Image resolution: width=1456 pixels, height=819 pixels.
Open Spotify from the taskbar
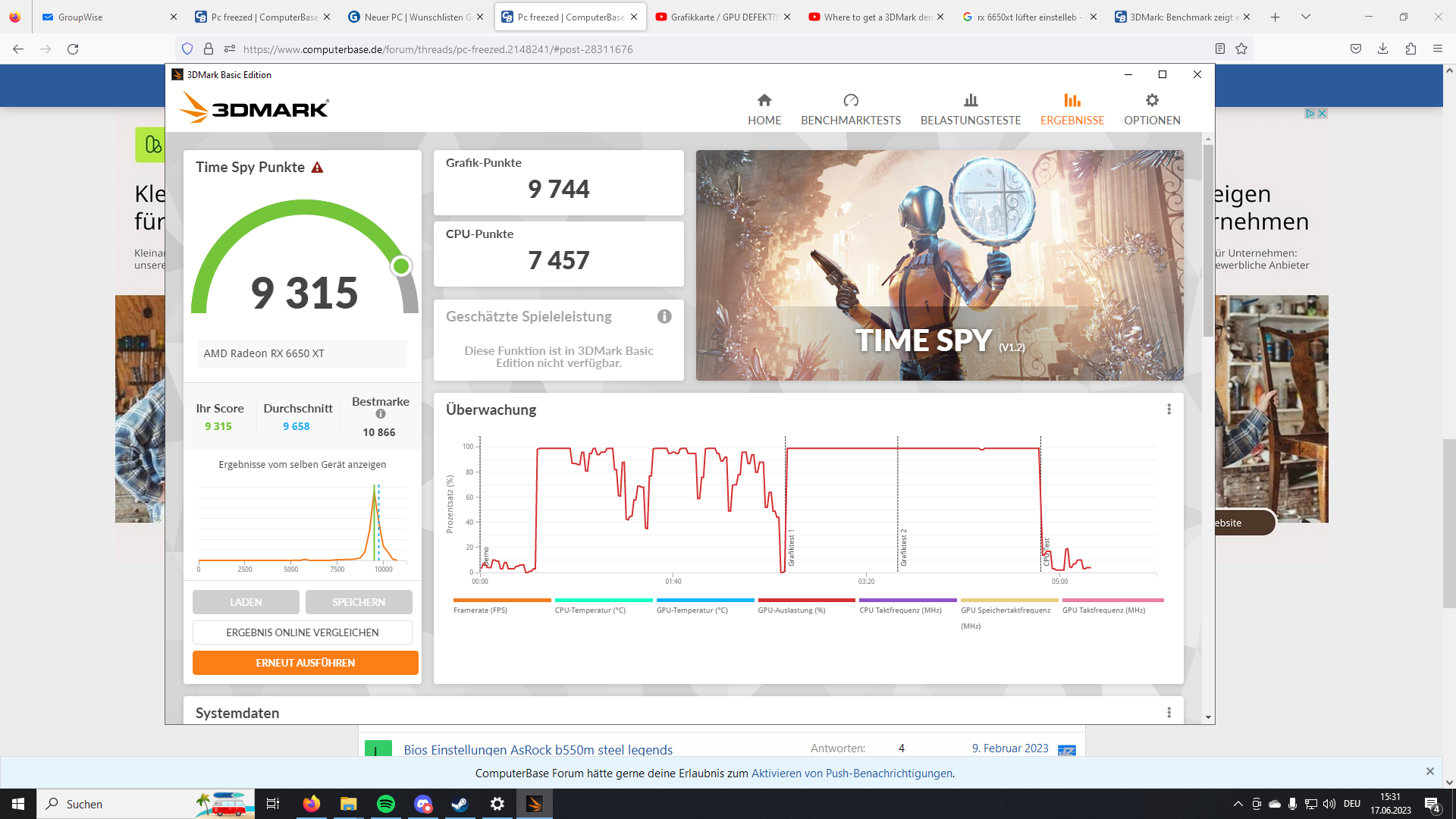385,804
